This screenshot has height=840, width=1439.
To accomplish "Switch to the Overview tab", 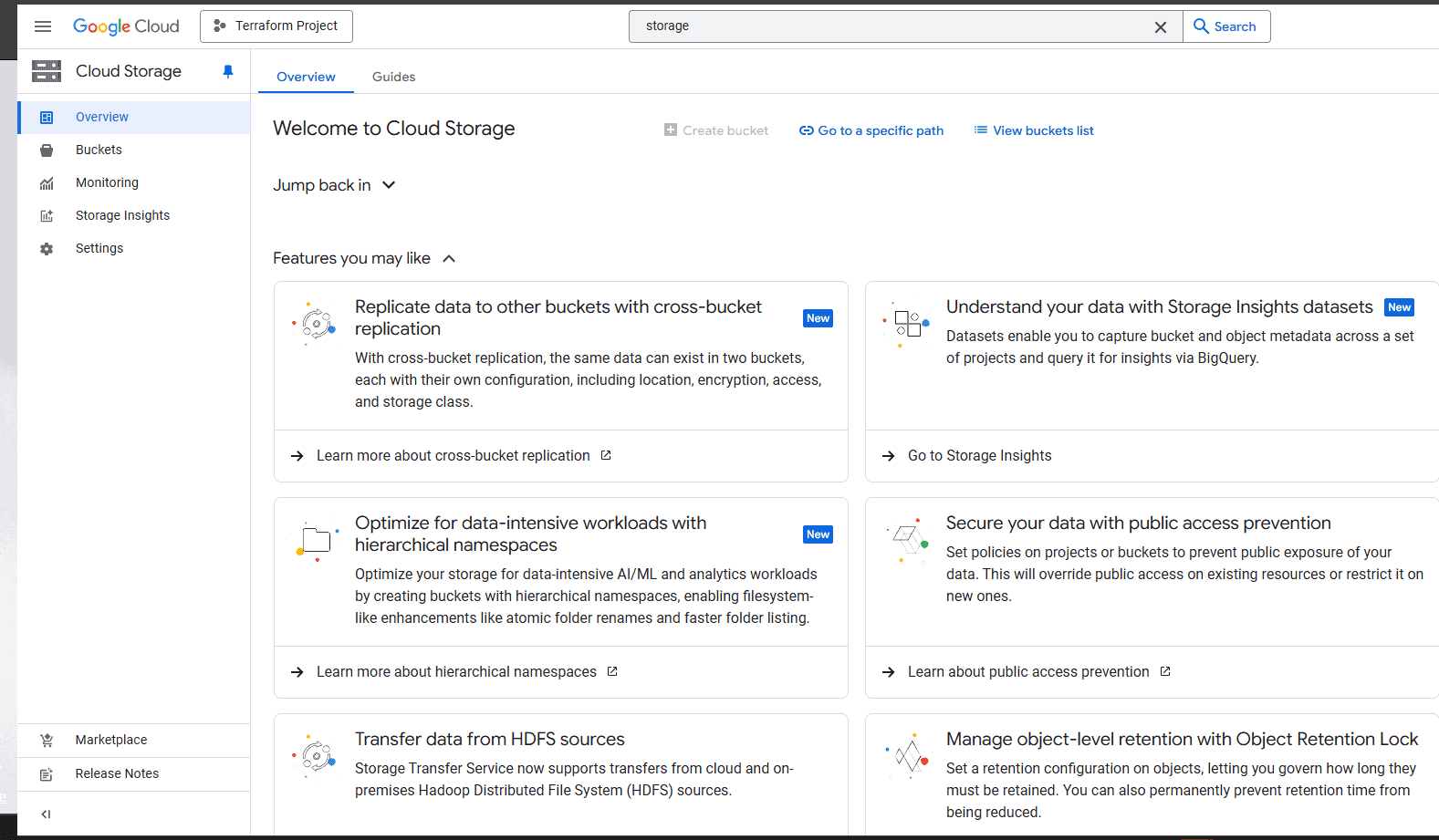I will 306,77.
